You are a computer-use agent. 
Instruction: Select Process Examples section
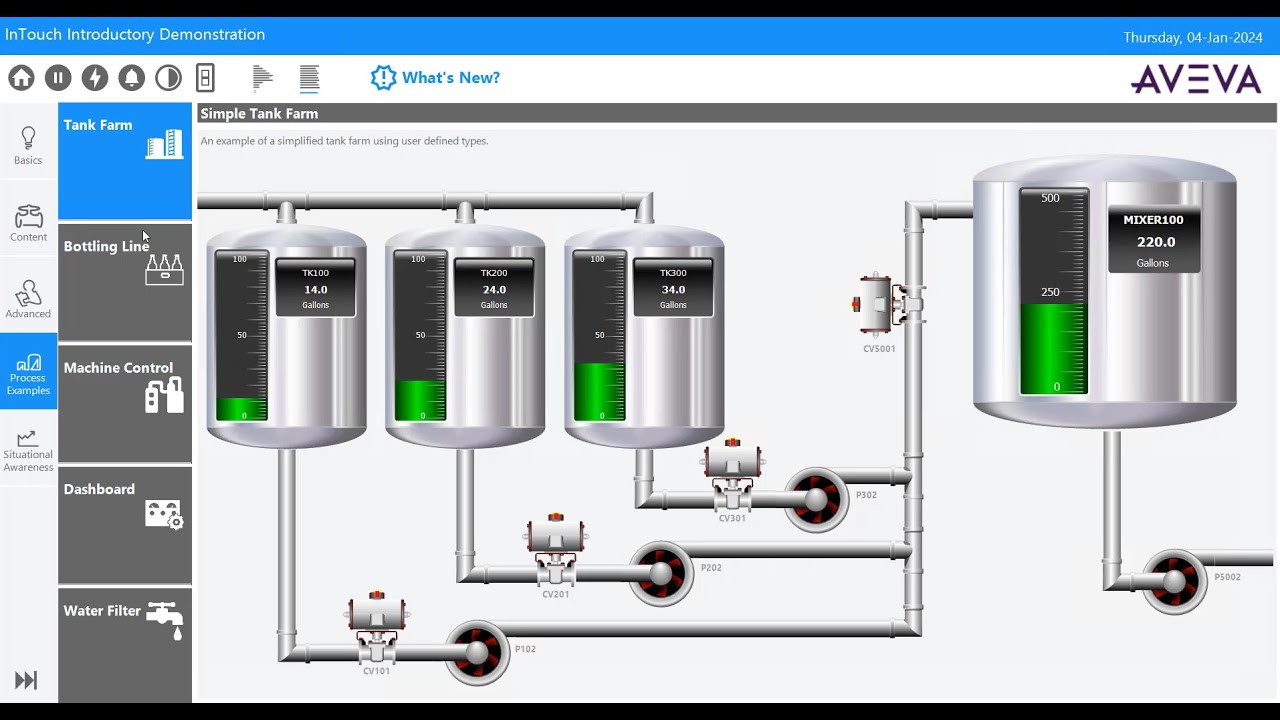coord(28,373)
